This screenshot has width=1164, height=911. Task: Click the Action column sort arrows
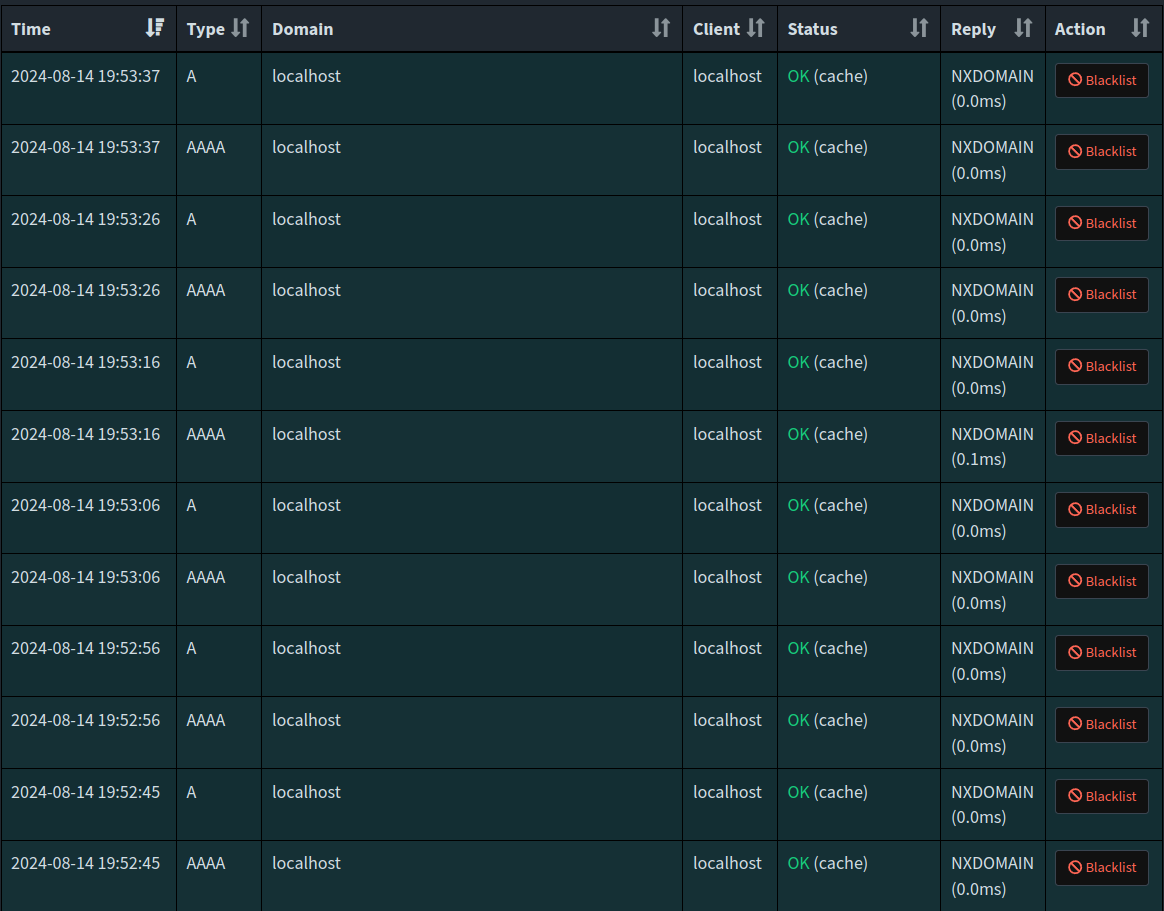pos(1139,28)
